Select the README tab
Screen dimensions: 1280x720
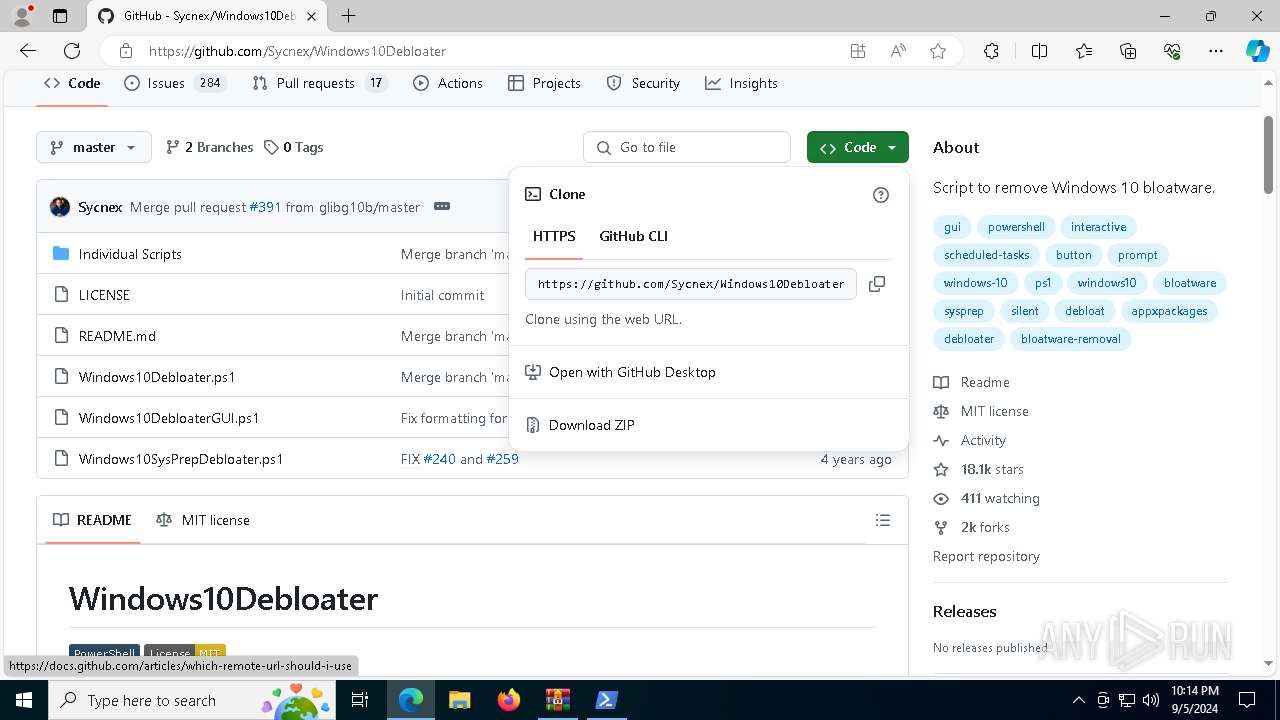tap(93, 520)
